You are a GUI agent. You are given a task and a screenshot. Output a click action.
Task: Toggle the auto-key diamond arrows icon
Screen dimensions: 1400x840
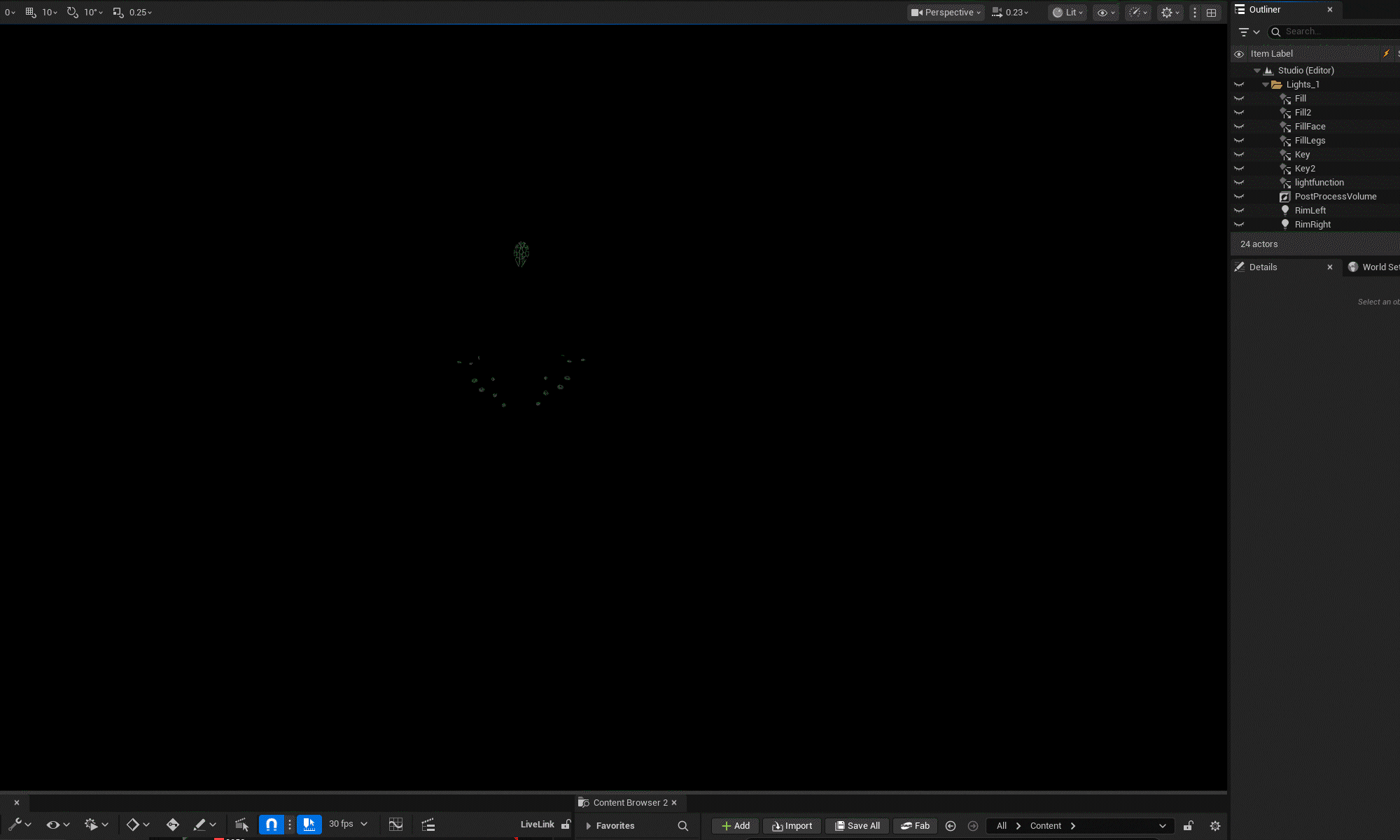pyautogui.click(x=173, y=825)
